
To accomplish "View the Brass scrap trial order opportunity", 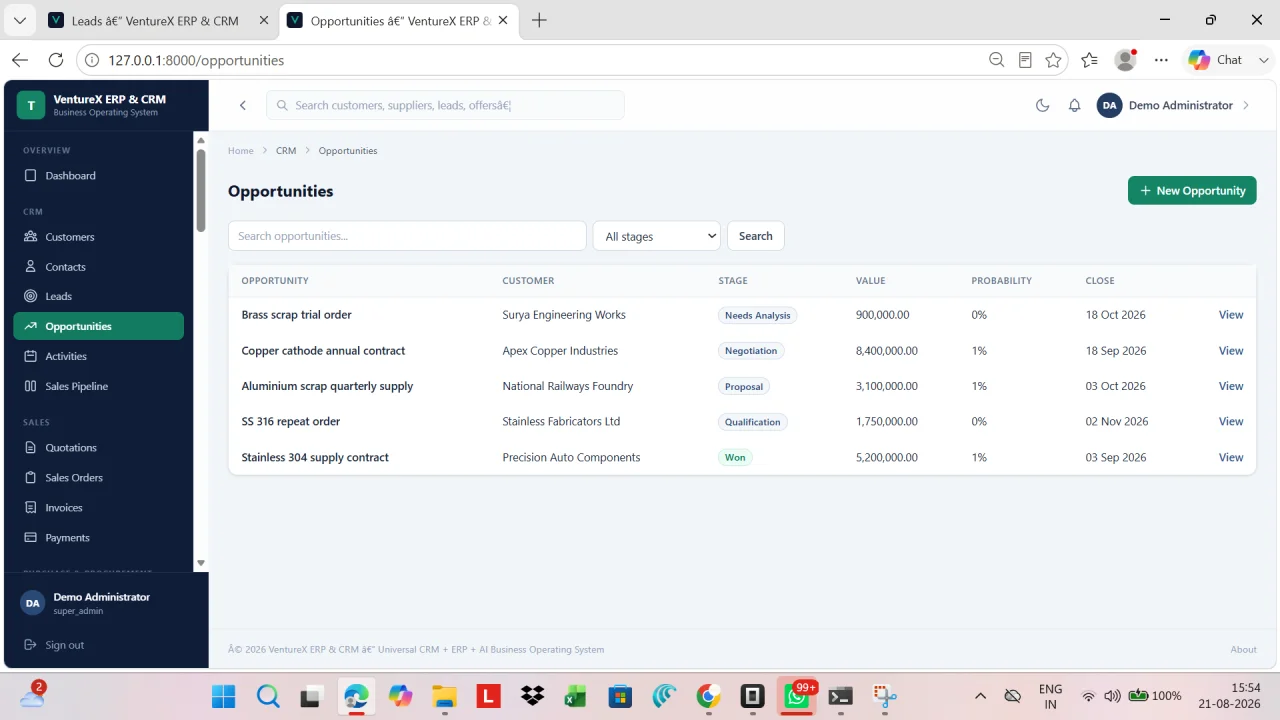I will (x=1231, y=315).
